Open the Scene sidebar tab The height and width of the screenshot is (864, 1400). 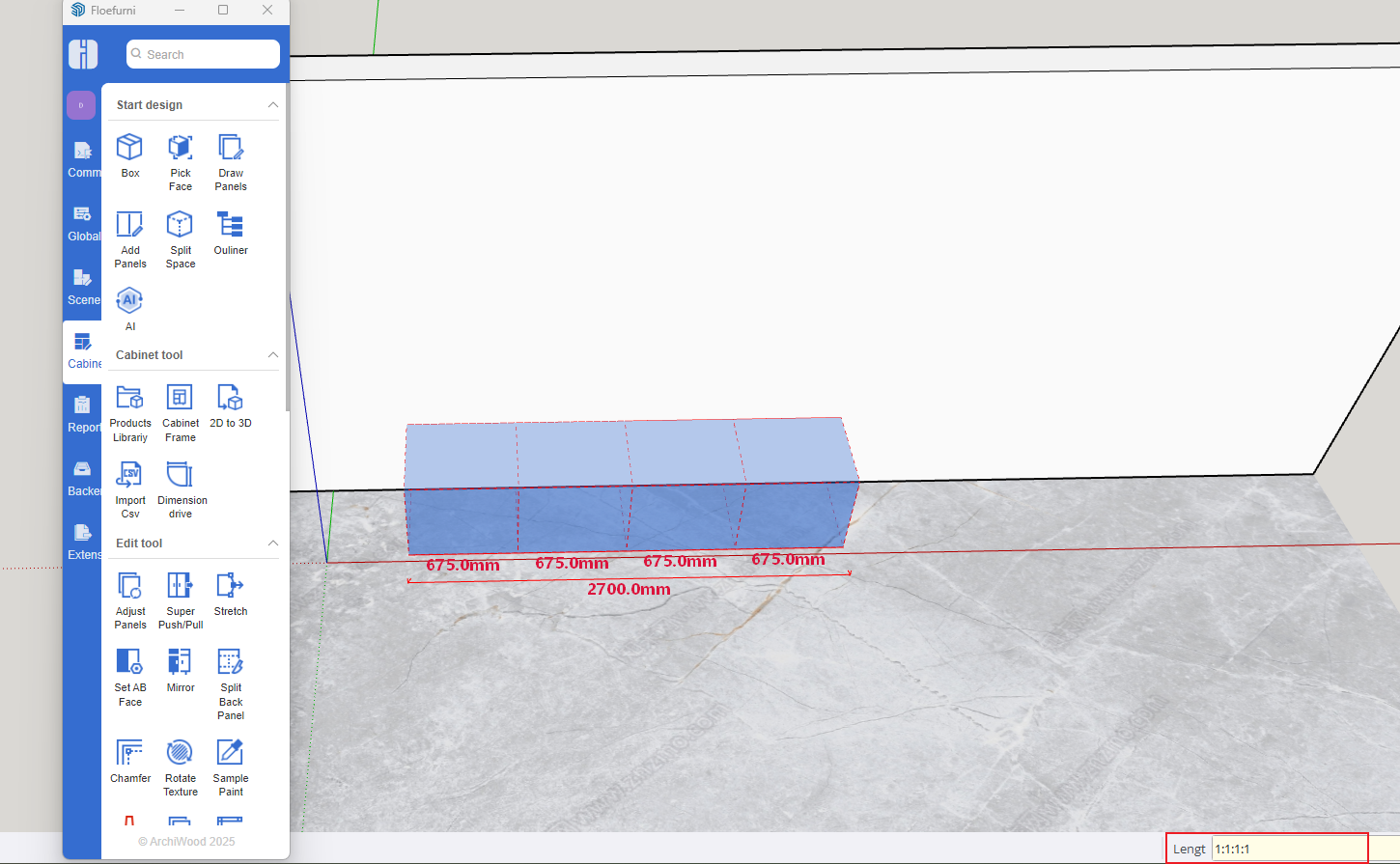coord(83,286)
